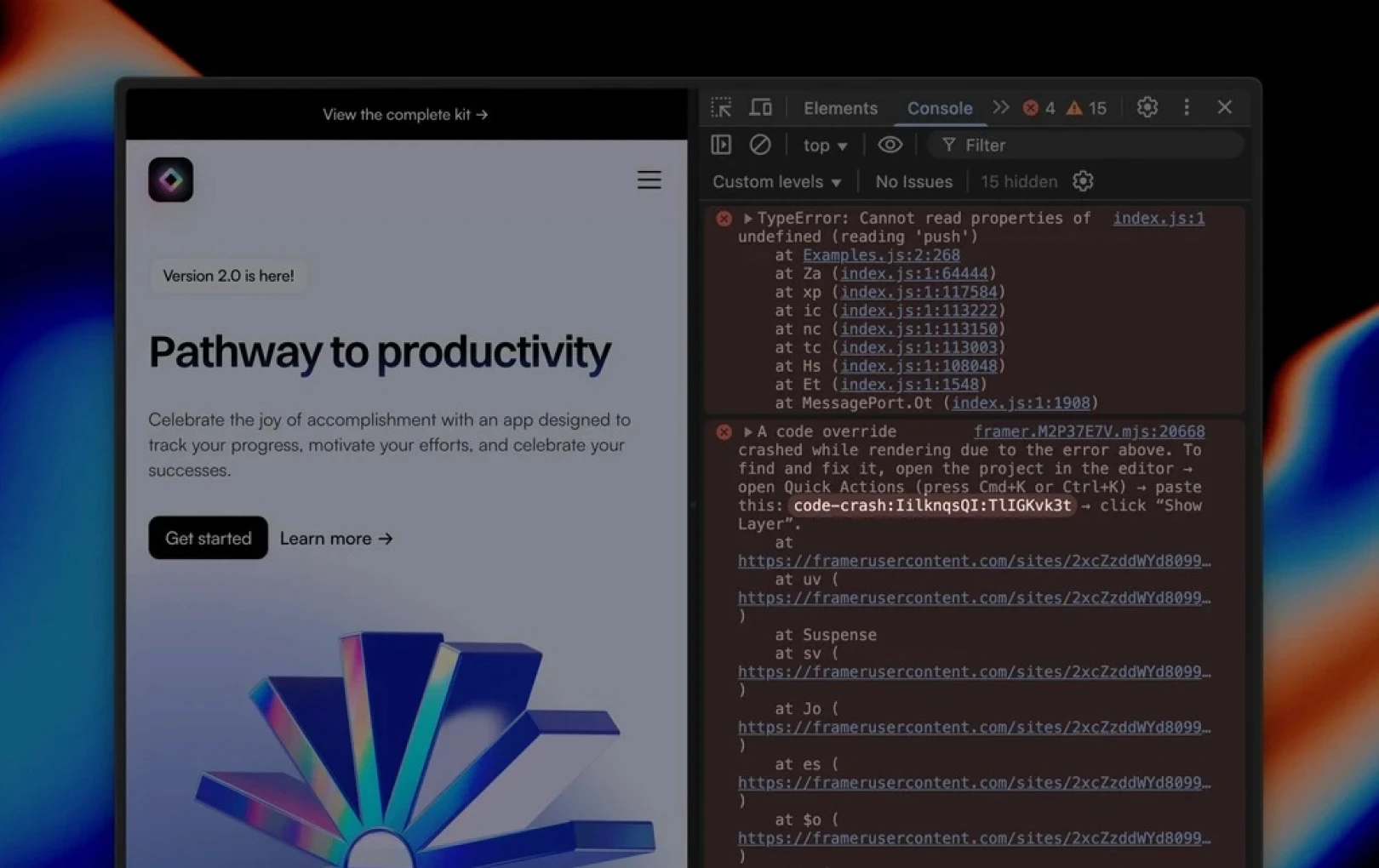Click the red error count badge

(1039, 108)
